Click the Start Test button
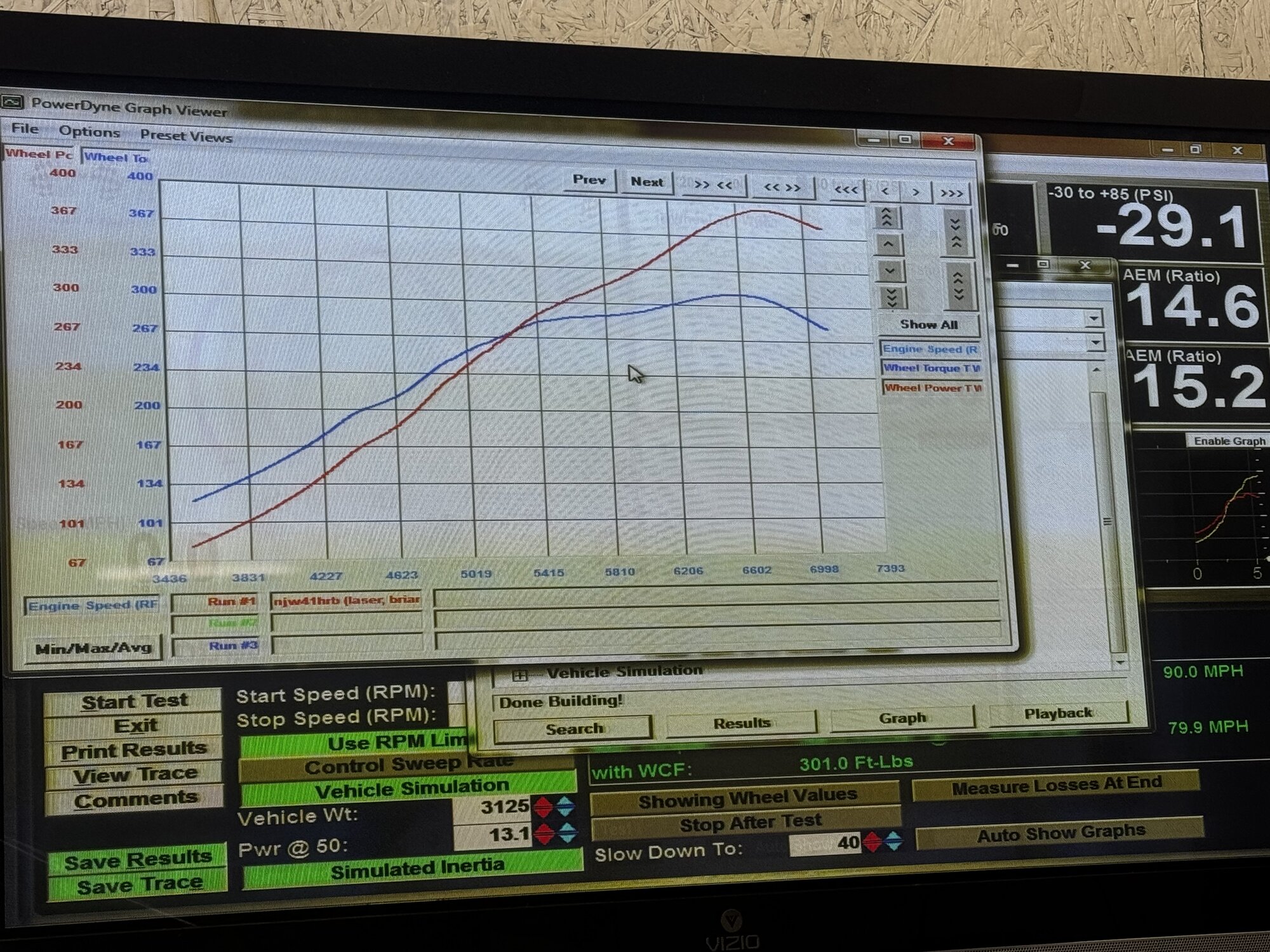This screenshot has height=952, width=1270. pyautogui.click(x=134, y=701)
